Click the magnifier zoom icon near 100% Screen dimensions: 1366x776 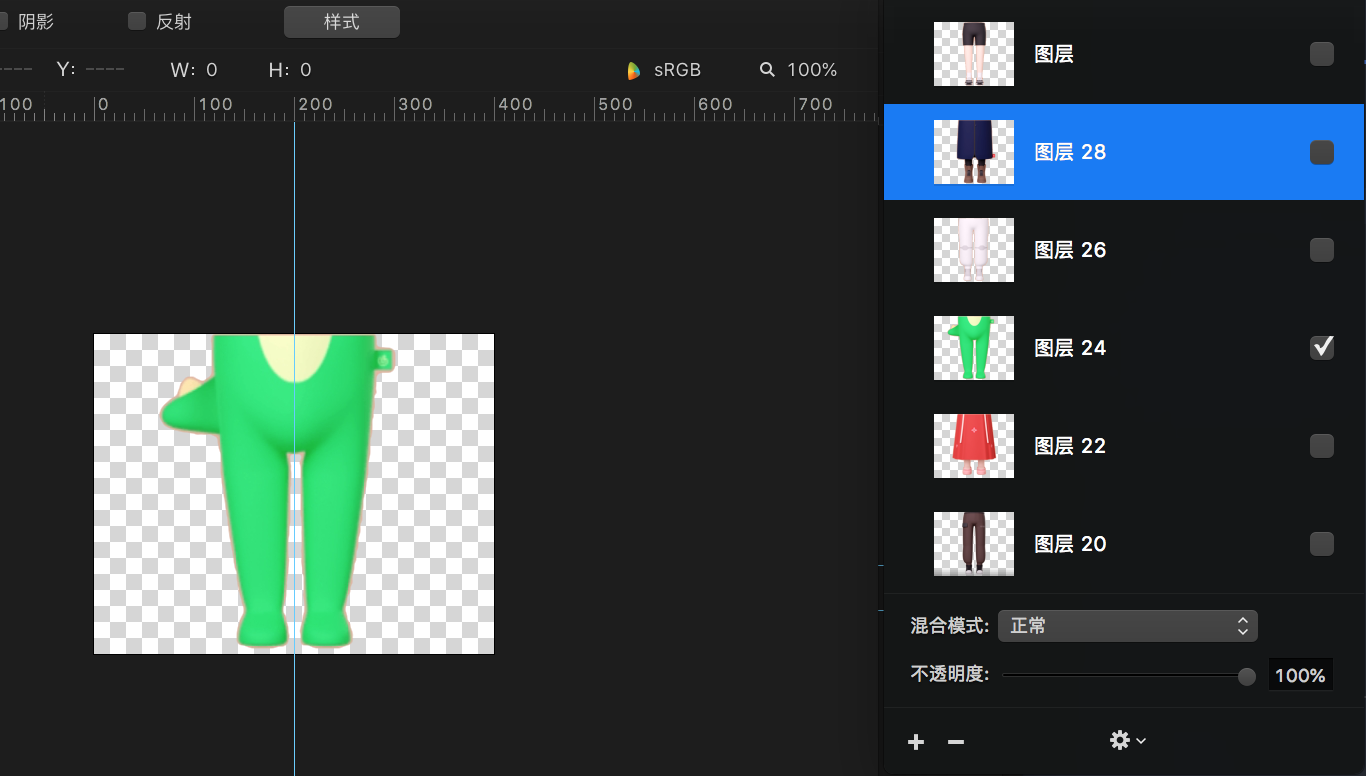(x=766, y=70)
